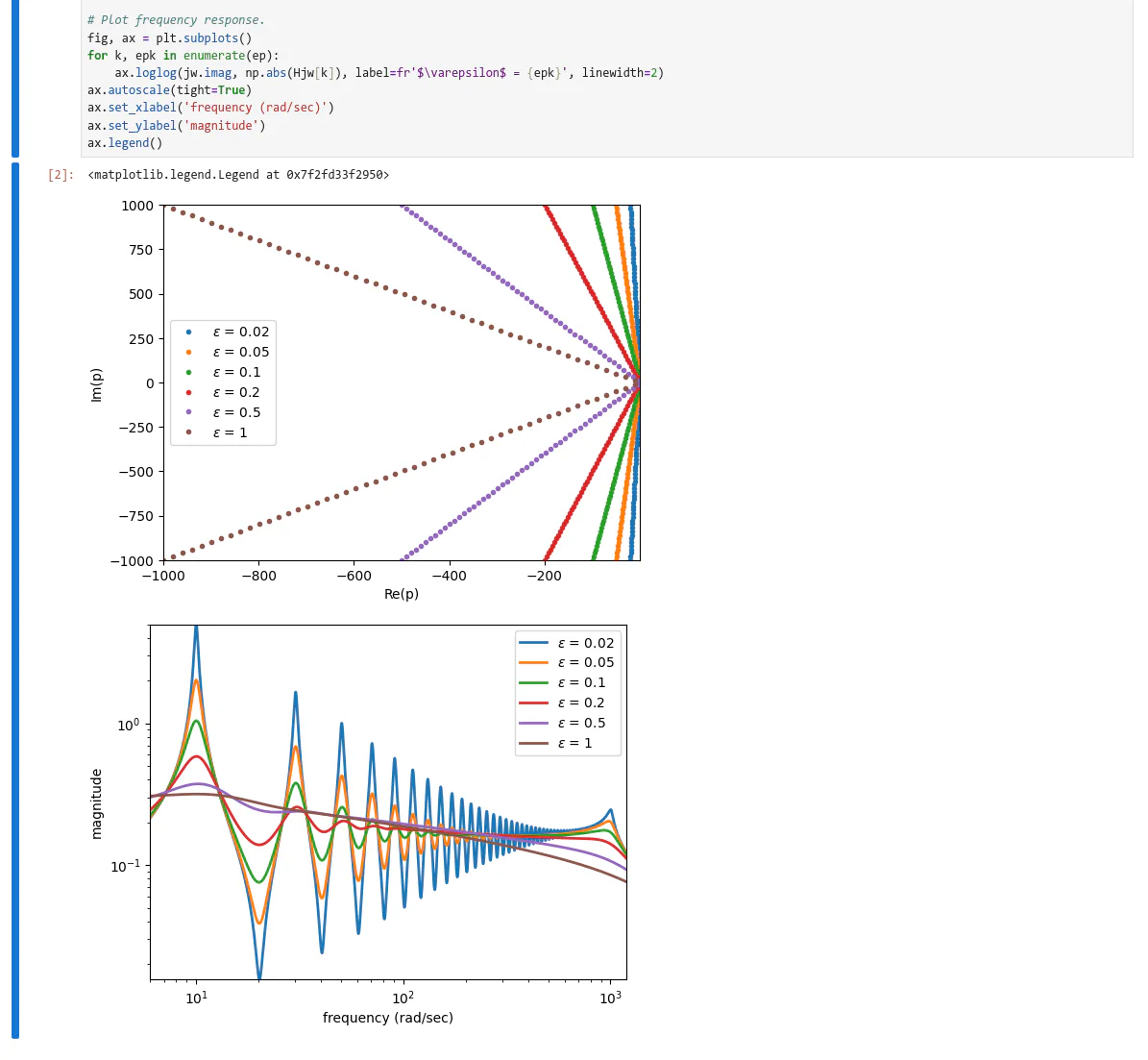Select the matplotlib.legend.Legend output text

pos(238,175)
